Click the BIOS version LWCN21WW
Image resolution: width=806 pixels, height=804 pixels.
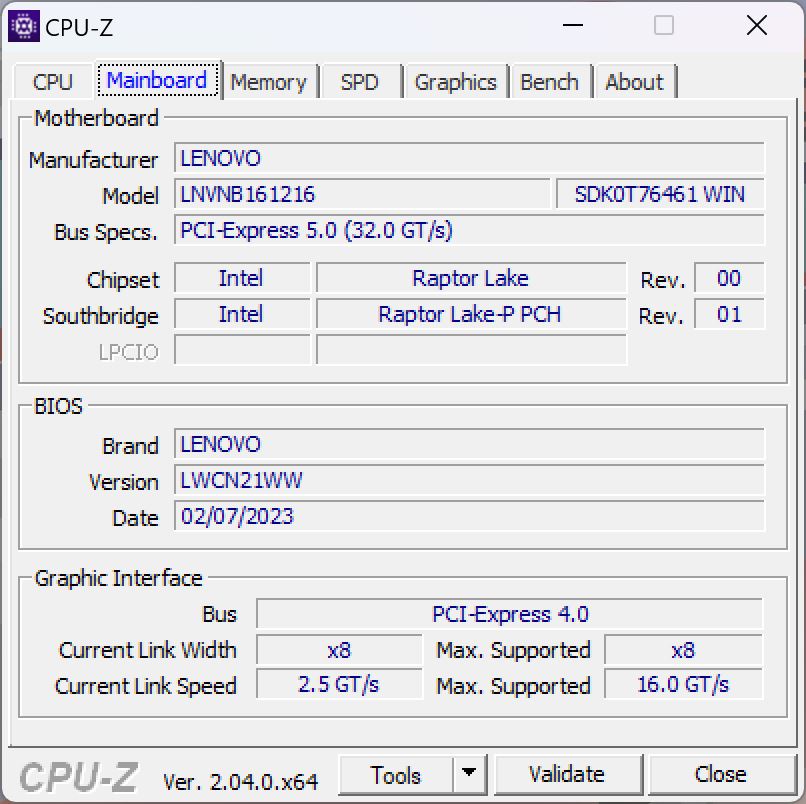click(x=469, y=480)
